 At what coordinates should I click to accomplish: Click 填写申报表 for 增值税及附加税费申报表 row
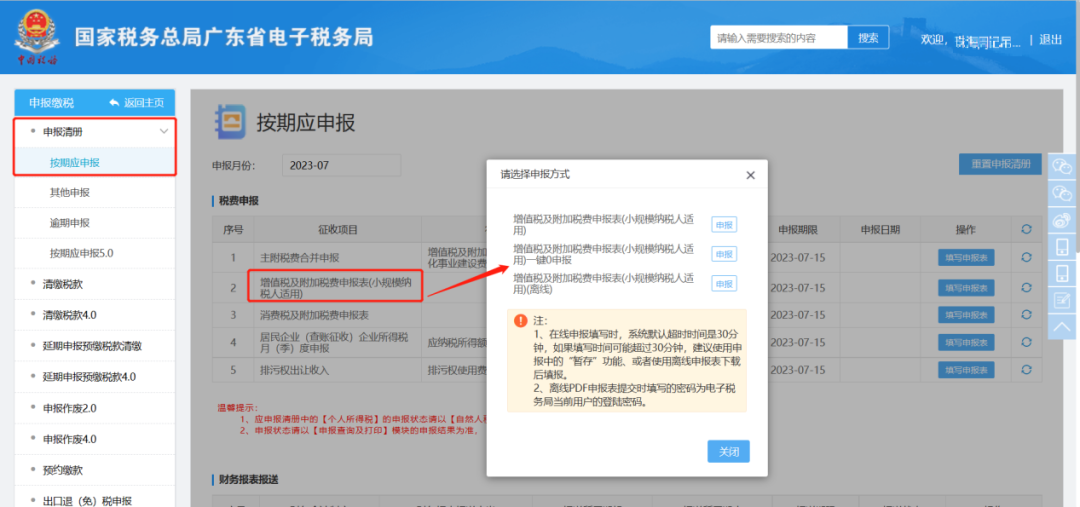point(966,287)
